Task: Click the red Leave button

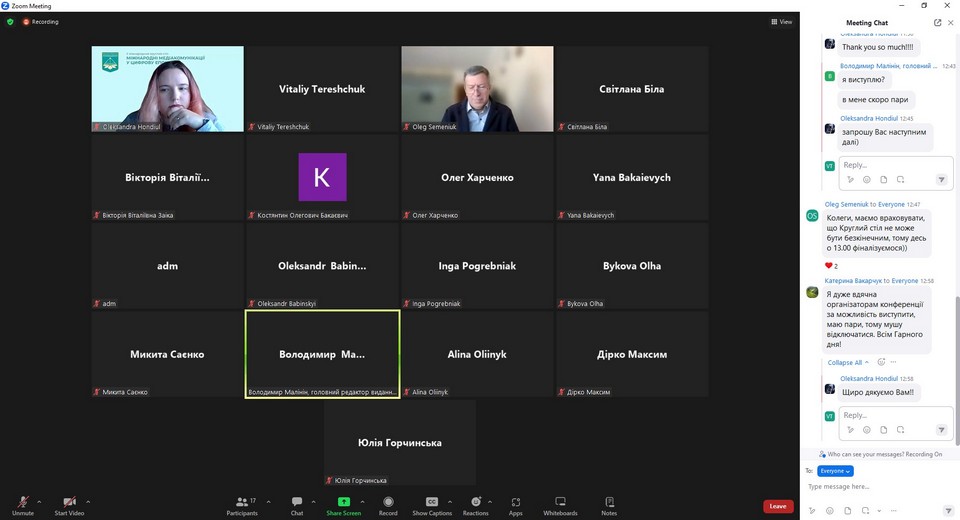Action: click(778, 506)
